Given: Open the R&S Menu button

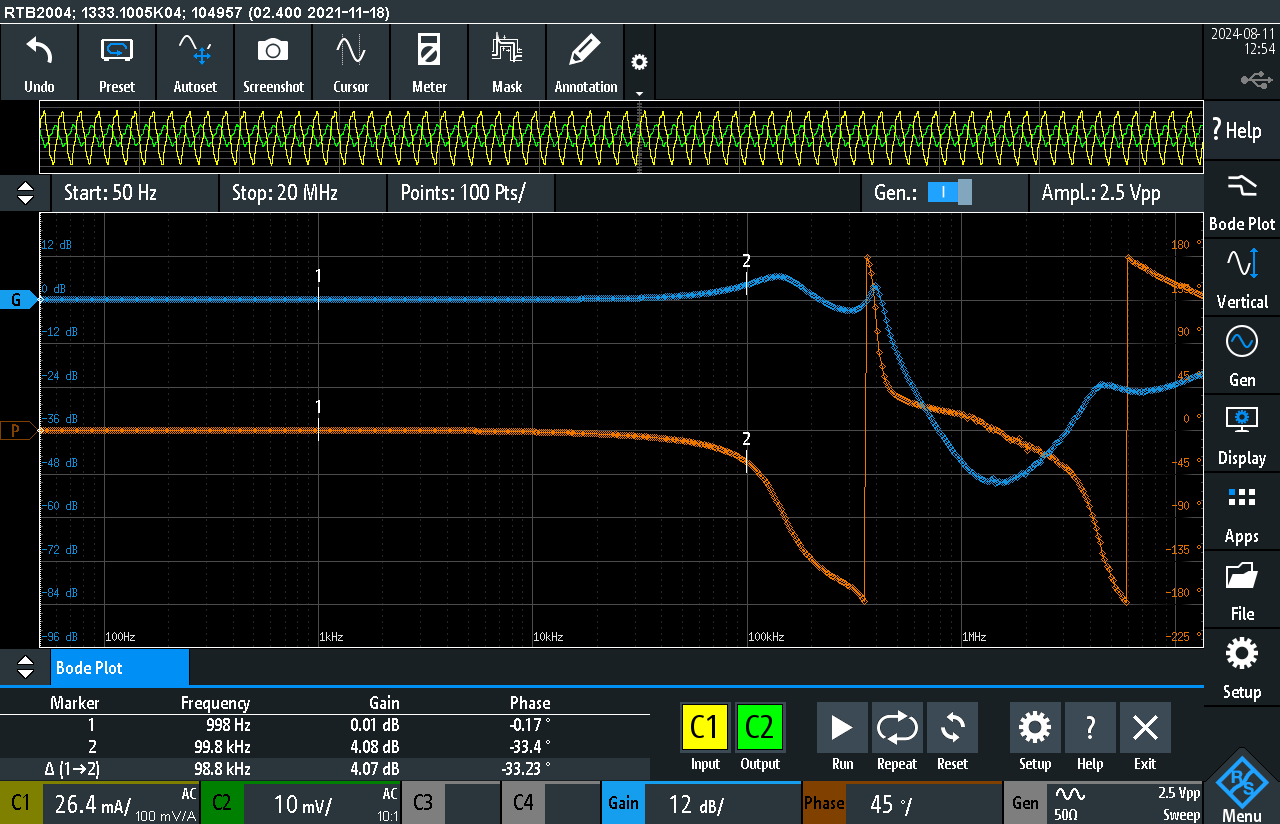Looking at the screenshot, I should [1241, 788].
